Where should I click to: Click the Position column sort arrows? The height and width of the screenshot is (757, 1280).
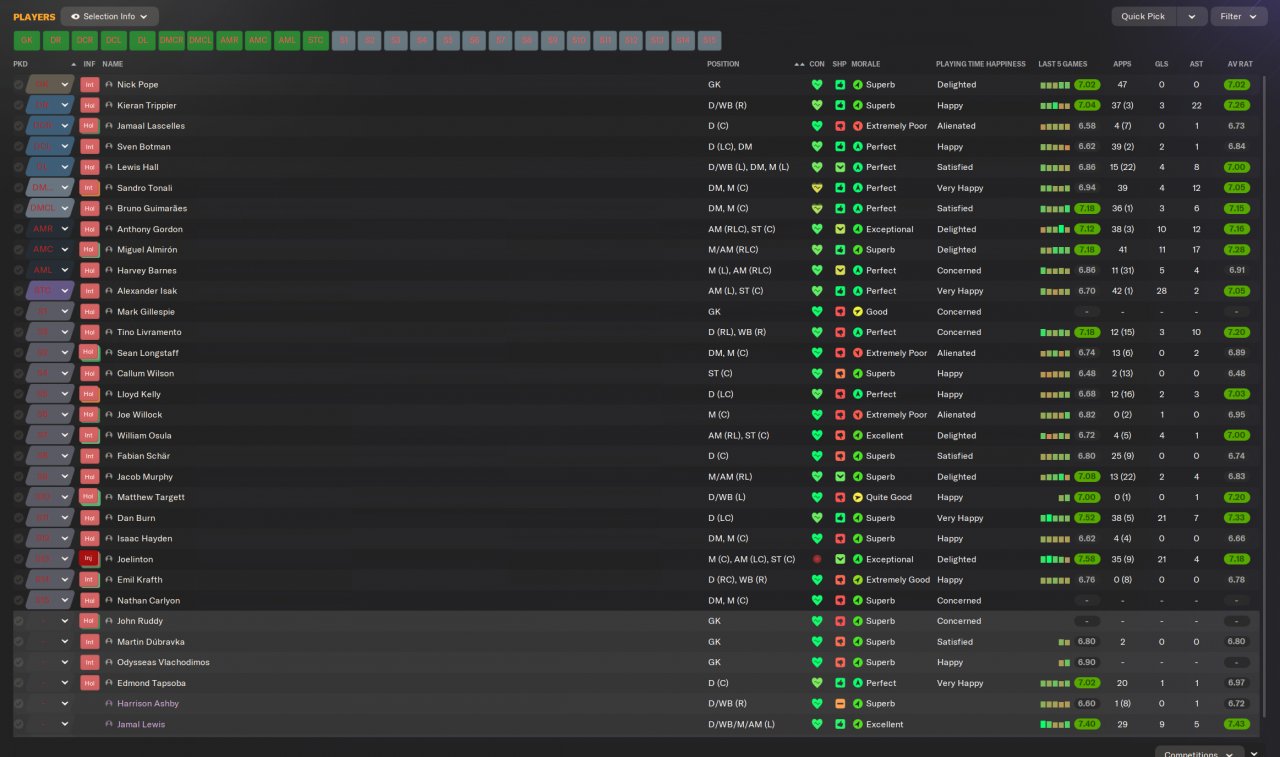pos(799,64)
